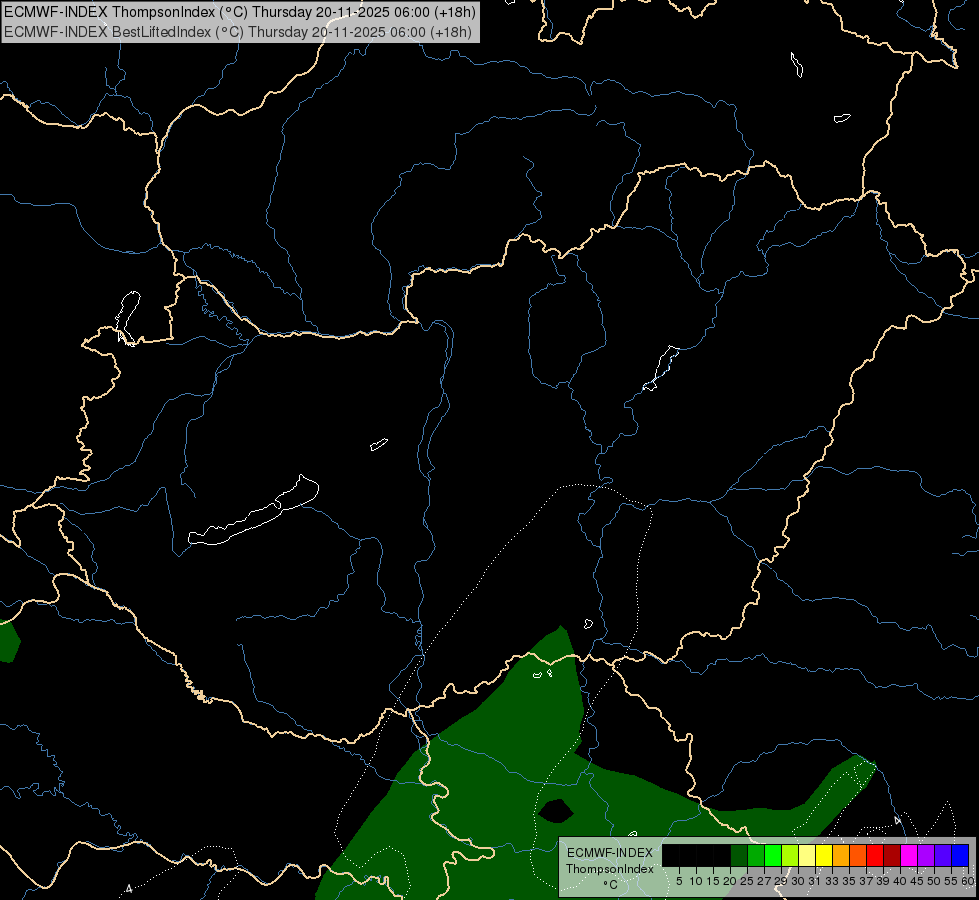
Task: Click 'ThompsonIndex' label in the legend box
Action: (609, 869)
